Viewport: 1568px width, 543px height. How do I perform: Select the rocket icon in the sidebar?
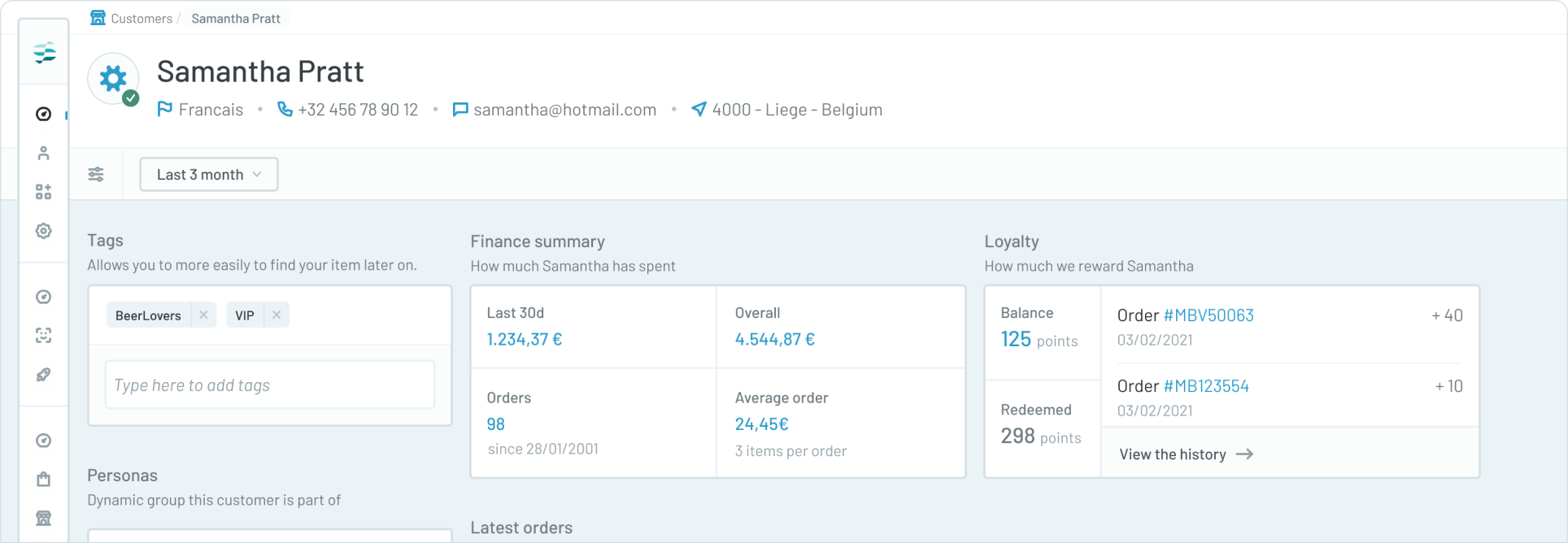click(44, 375)
